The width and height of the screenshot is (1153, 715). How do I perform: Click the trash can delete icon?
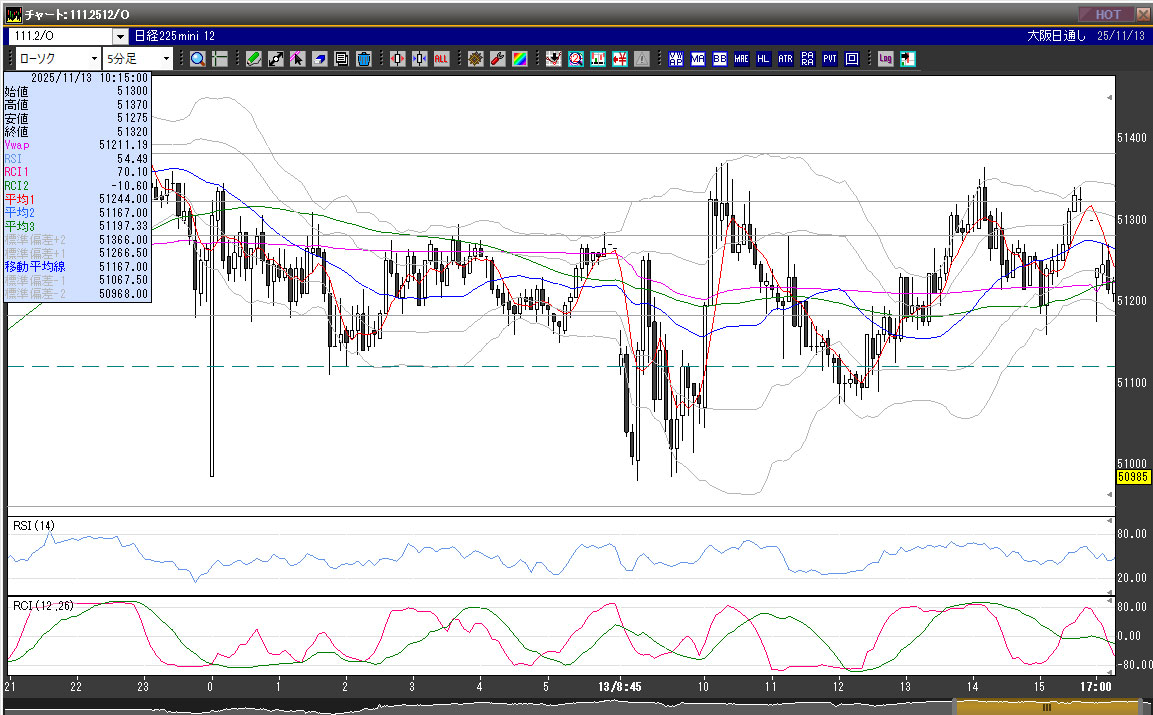pyautogui.click(x=364, y=59)
